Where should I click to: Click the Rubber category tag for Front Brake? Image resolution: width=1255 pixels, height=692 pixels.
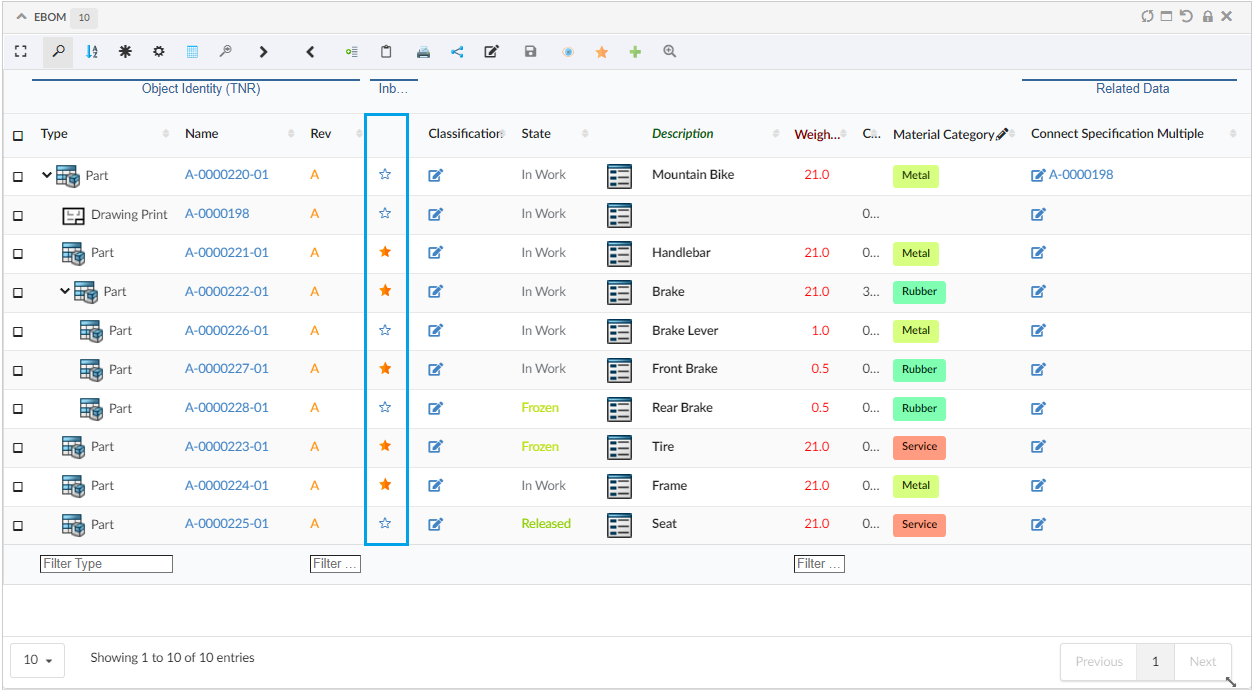coord(919,370)
